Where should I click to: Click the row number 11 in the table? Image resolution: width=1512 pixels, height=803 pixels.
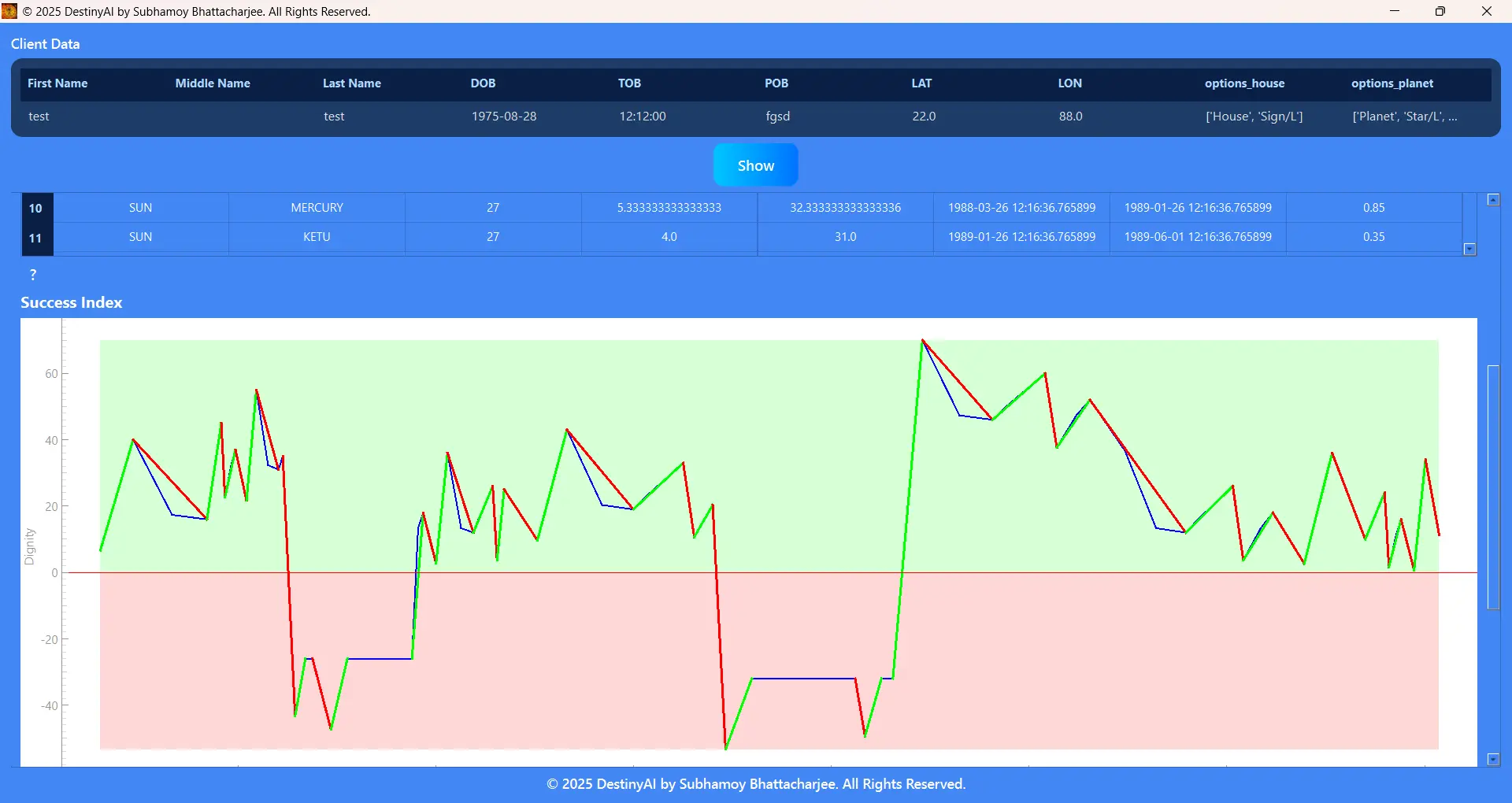[x=35, y=236]
